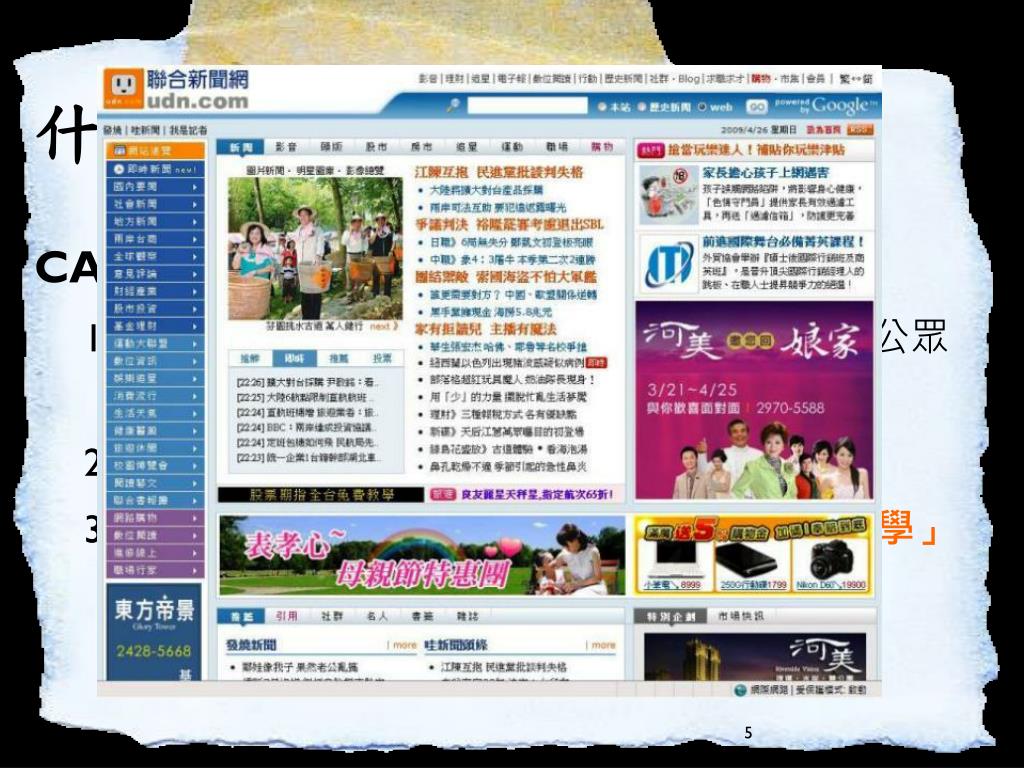Open the 名人 tab in lower section
This screenshot has height=768, width=1024.
click(x=377, y=616)
